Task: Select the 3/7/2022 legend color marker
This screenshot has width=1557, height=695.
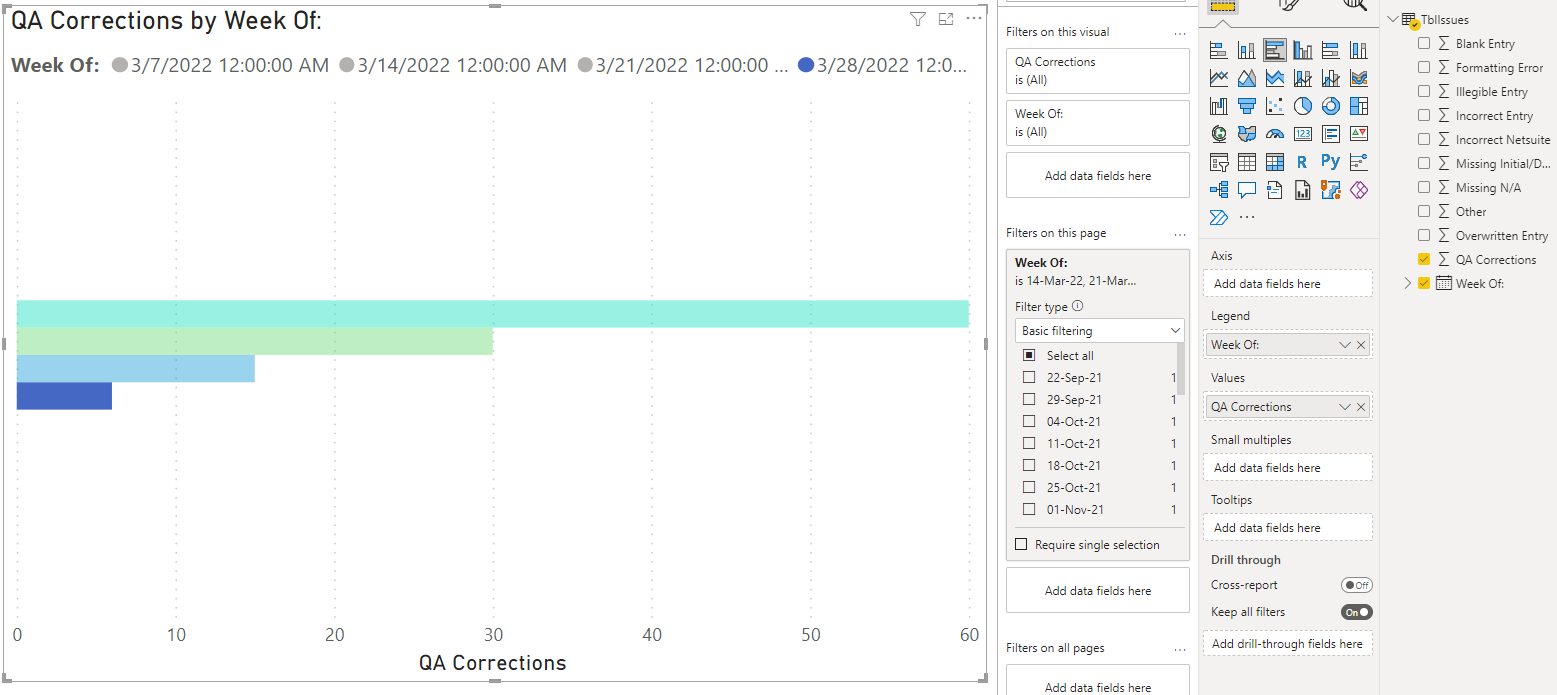Action: coord(120,65)
